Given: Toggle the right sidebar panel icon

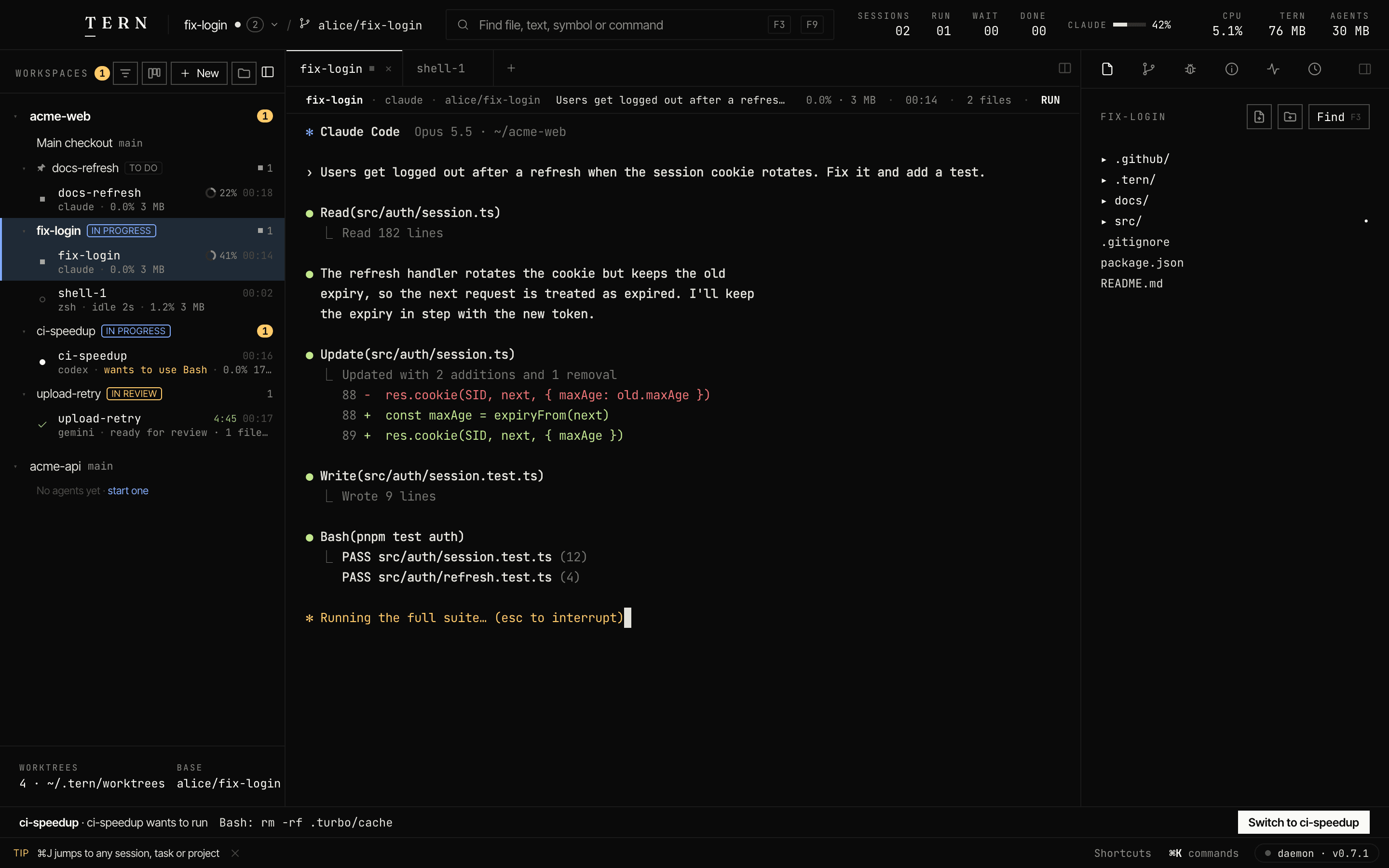Looking at the screenshot, I should [1365, 69].
